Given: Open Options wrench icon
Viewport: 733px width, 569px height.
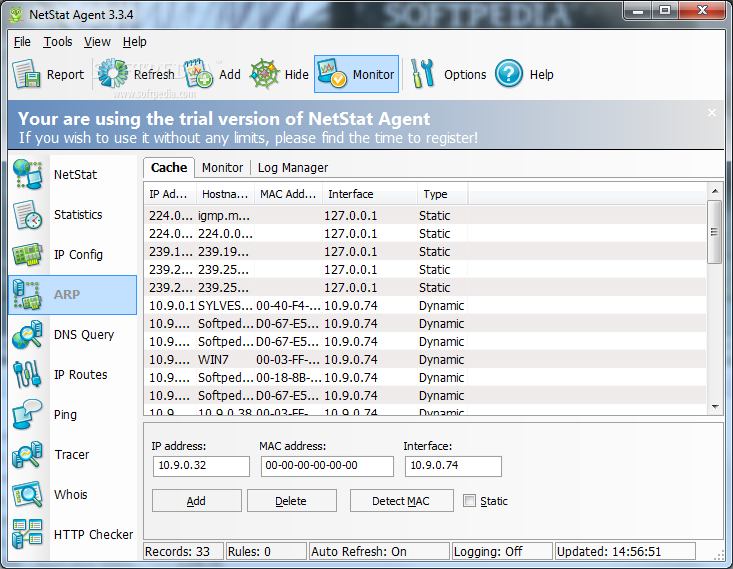Looking at the screenshot, I should click(x=423, y=74).
